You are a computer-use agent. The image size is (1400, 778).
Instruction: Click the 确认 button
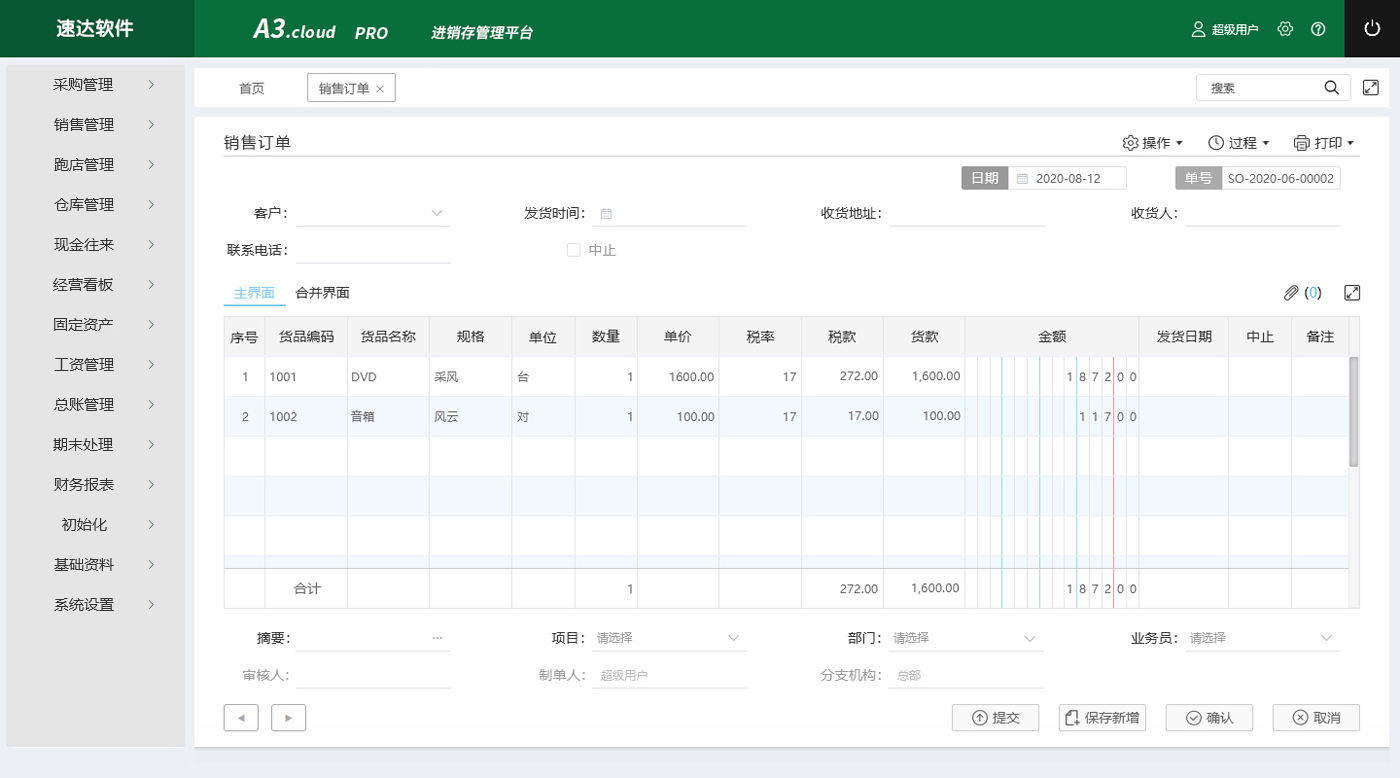click(1209, 717)
